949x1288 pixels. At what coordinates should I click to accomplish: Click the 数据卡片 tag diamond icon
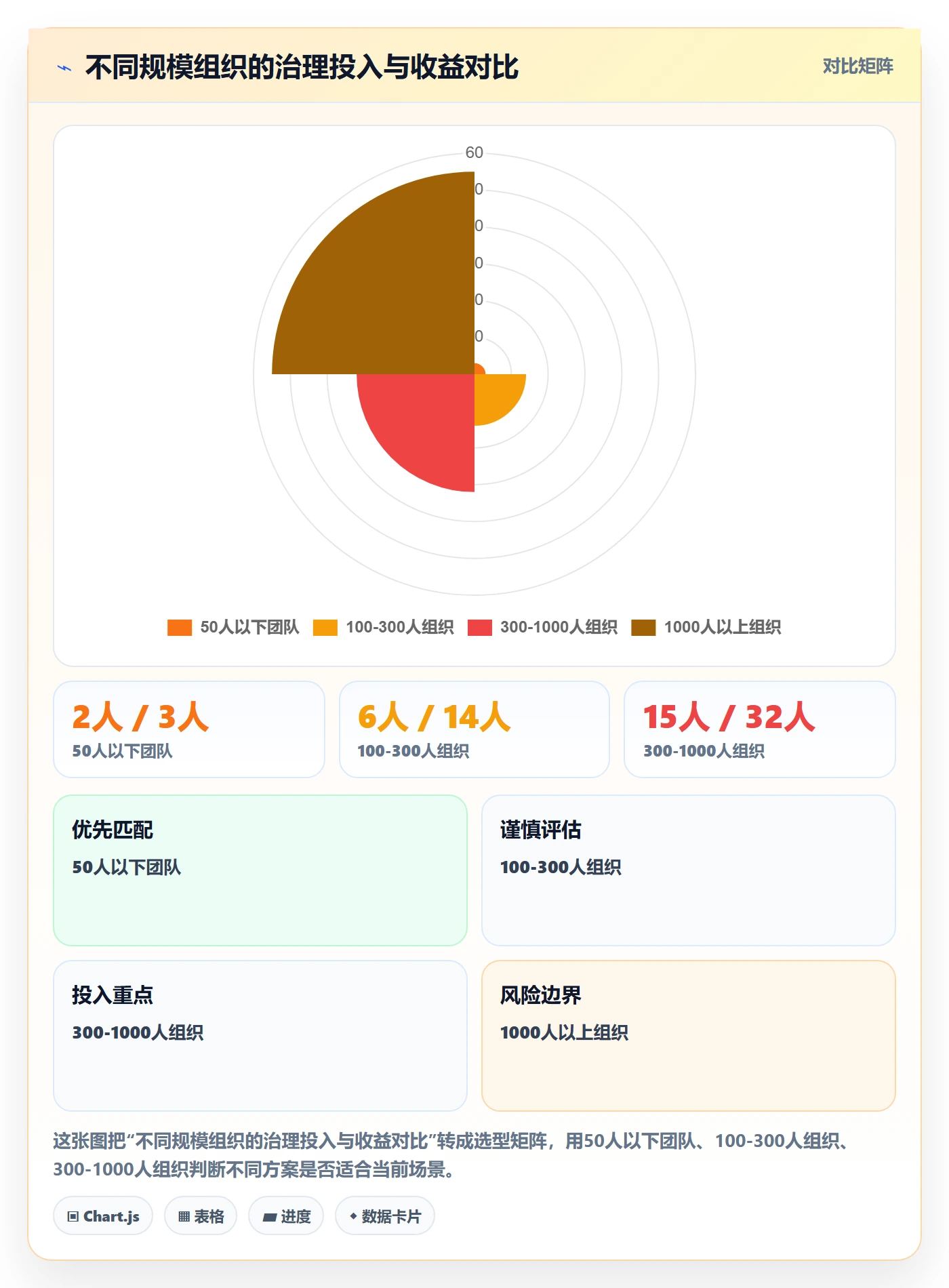[353, 1216]
